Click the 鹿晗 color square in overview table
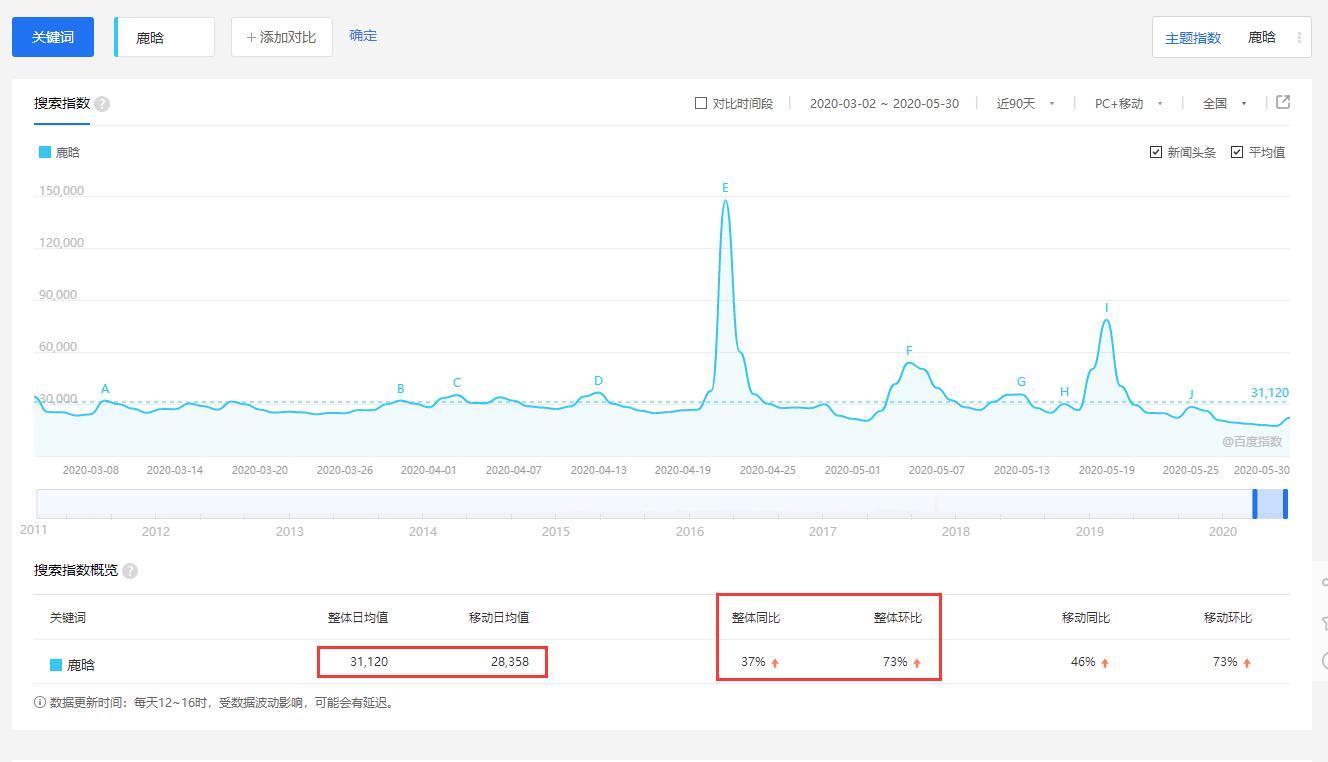 pyautogui.click(x=56, y=664)
